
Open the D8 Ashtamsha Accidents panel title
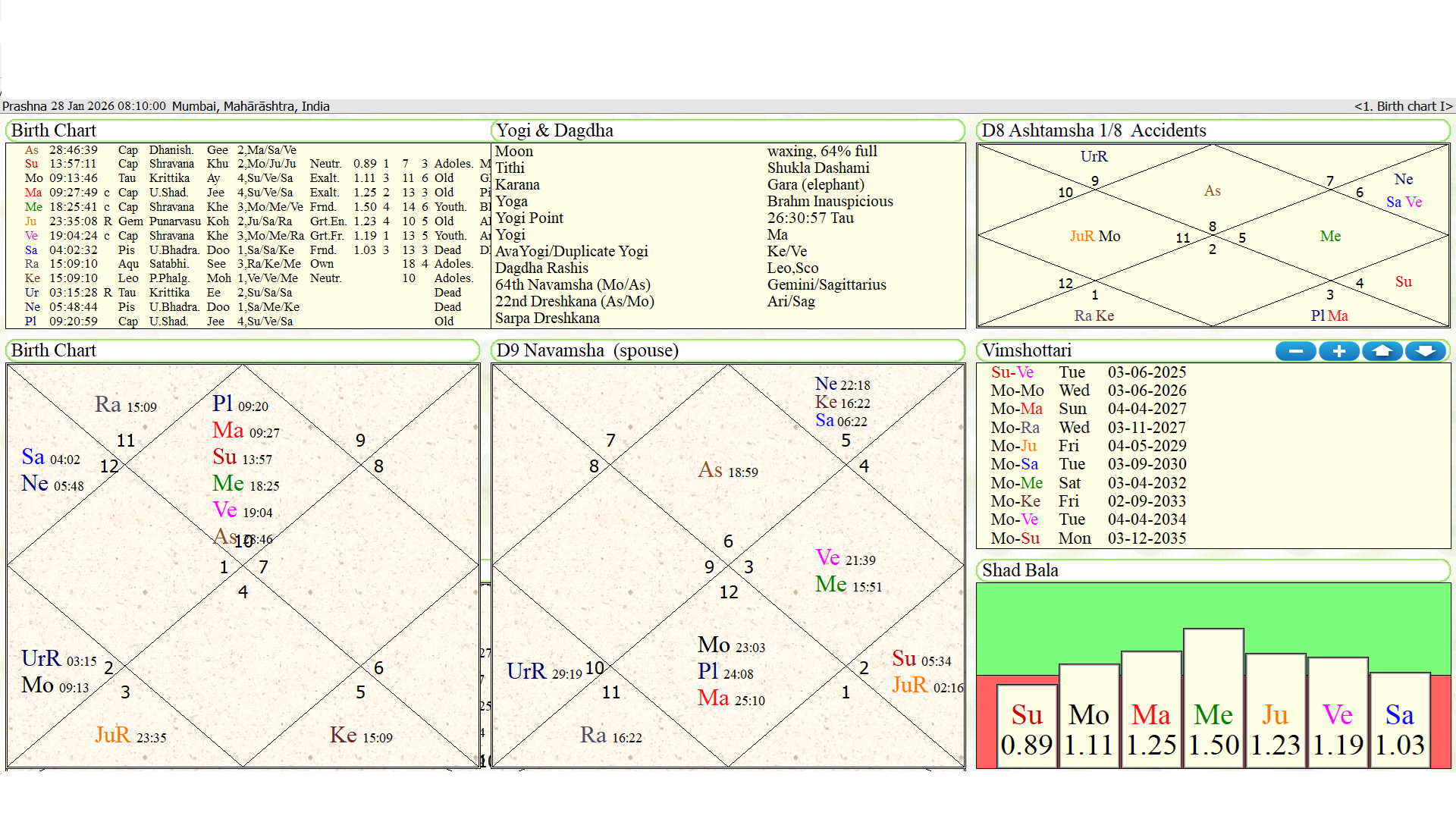click(1093, 130)
